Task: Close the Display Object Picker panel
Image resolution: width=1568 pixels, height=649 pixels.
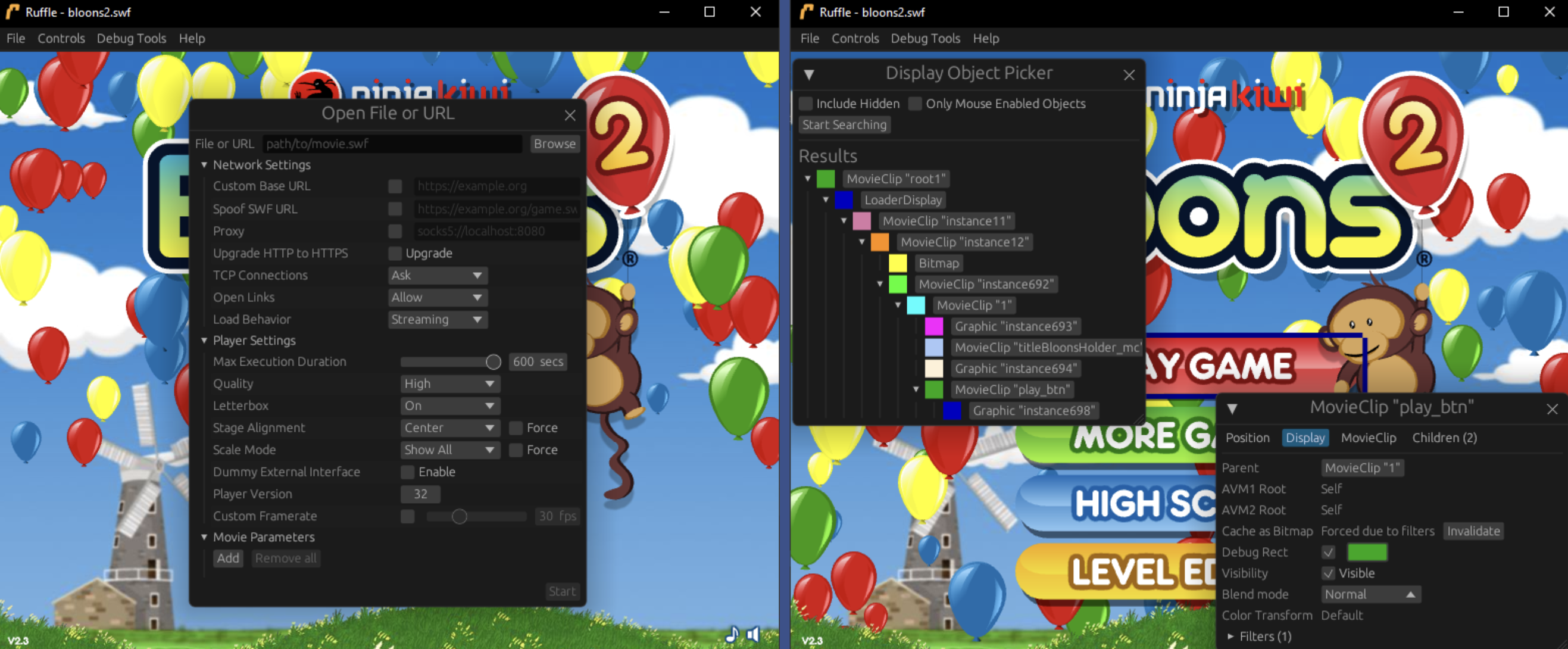Action: 1129,75
